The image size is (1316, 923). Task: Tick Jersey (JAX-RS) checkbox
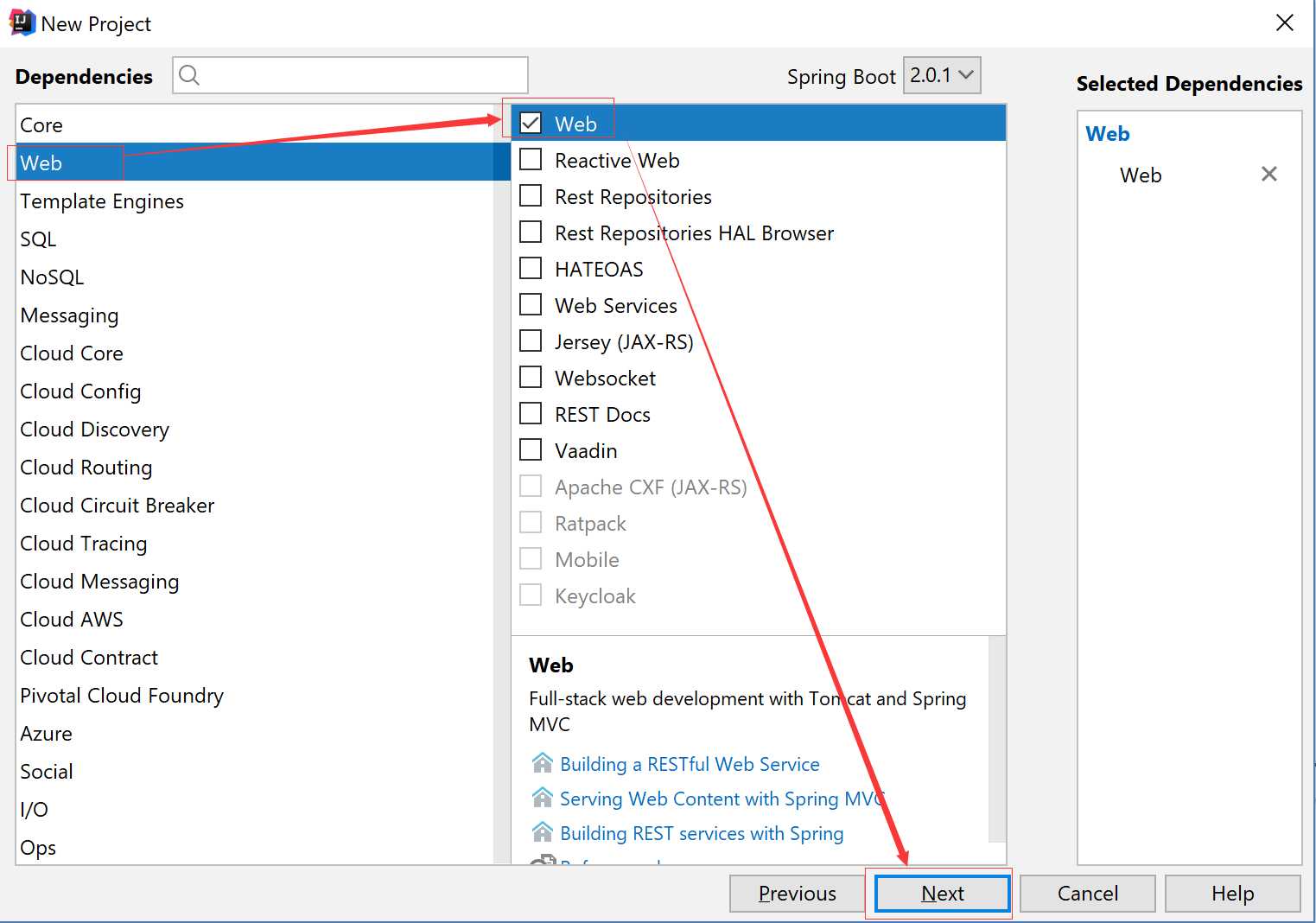[531, 341]
